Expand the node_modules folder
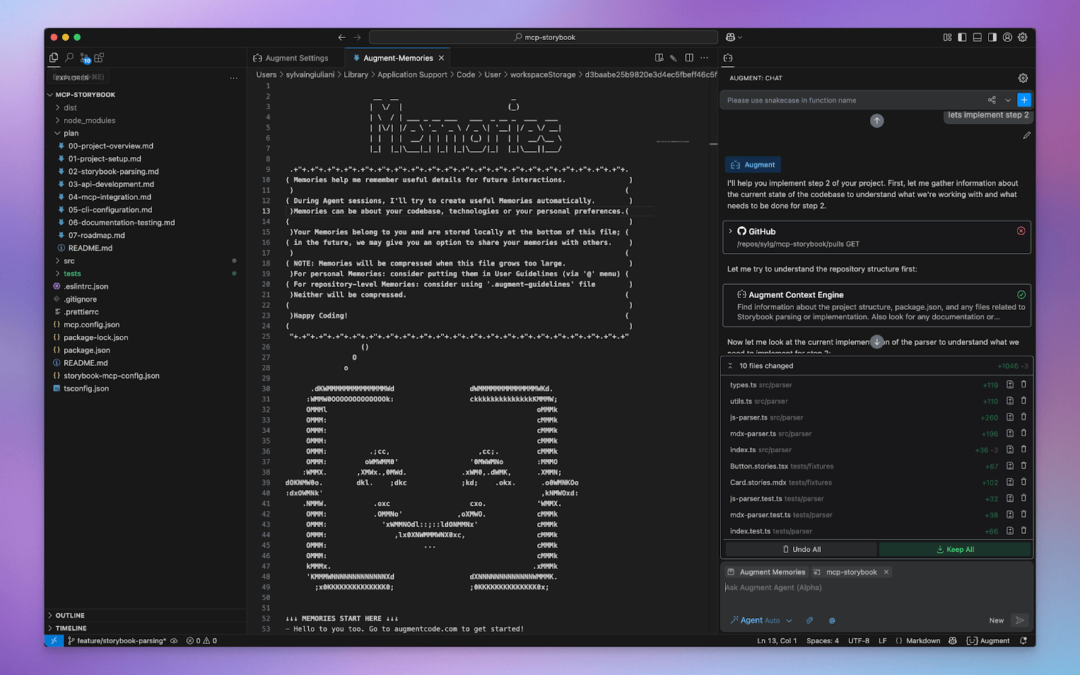 [89, 120]
